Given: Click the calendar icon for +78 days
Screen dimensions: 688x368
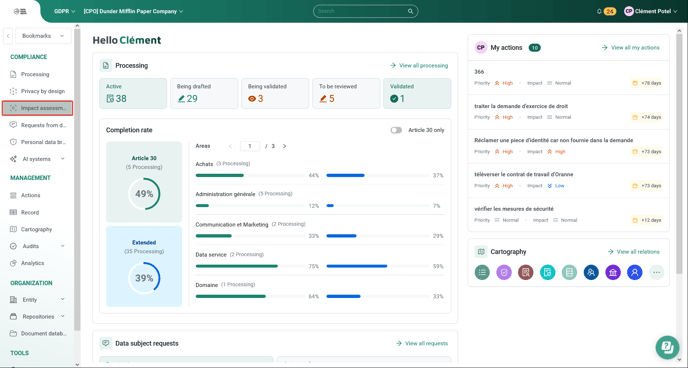Looking at the screenshot, I should coord(634,83).
